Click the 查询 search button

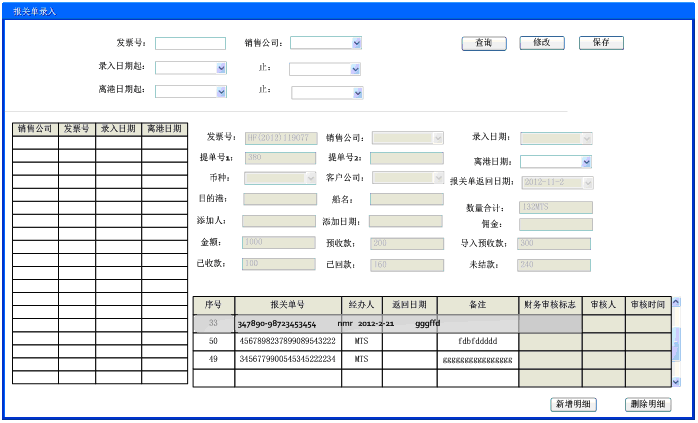click(x=483, y=43)
